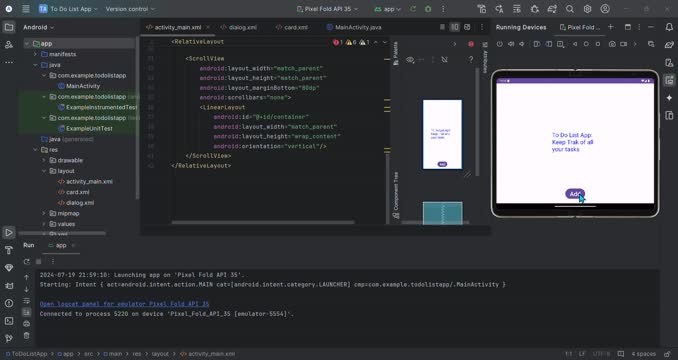Switch editor to Split view mode
The width and height of the screenshot is (678, 360).
click(454, 27)
